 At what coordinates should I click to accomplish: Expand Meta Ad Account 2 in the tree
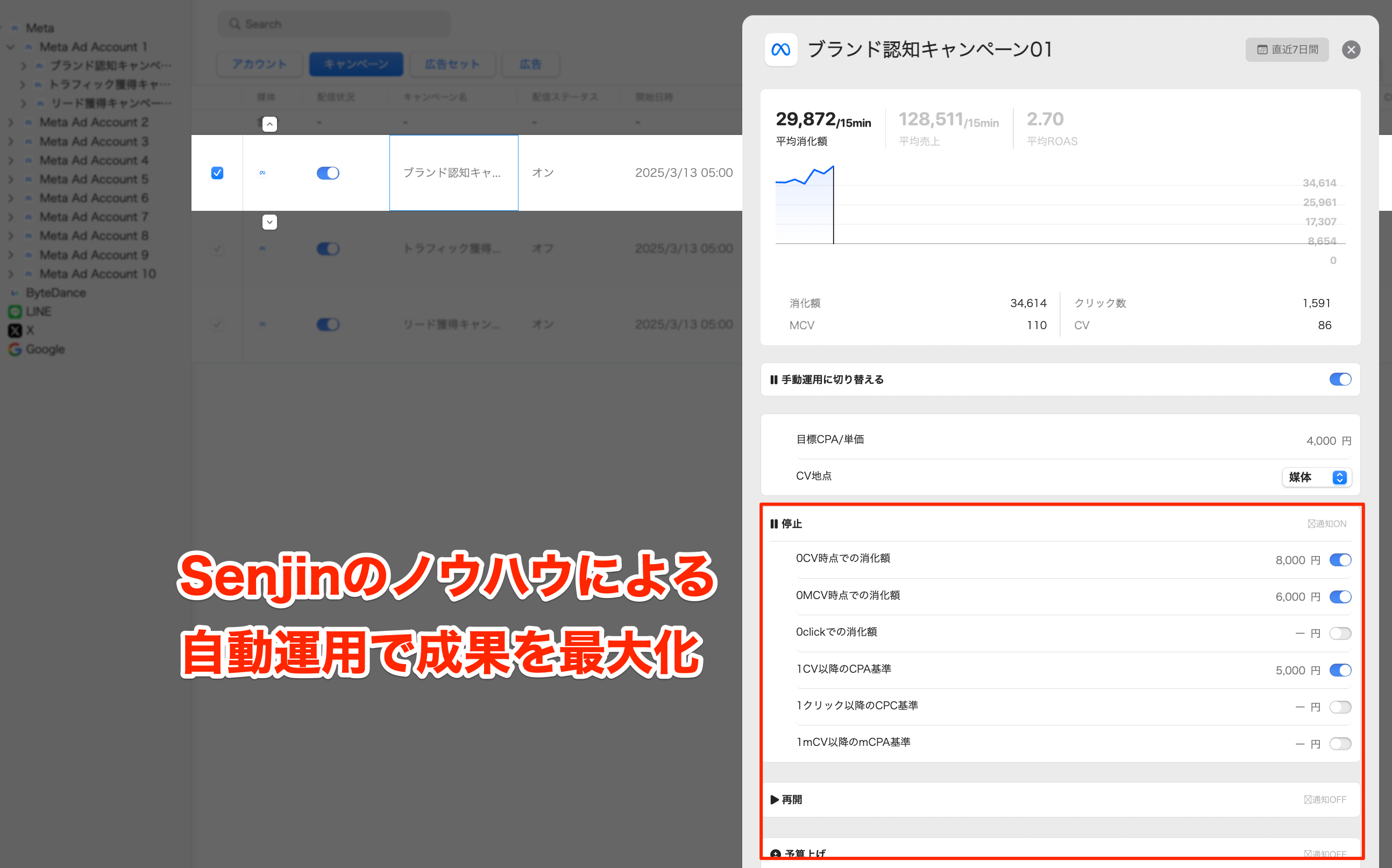click(10, 122)
